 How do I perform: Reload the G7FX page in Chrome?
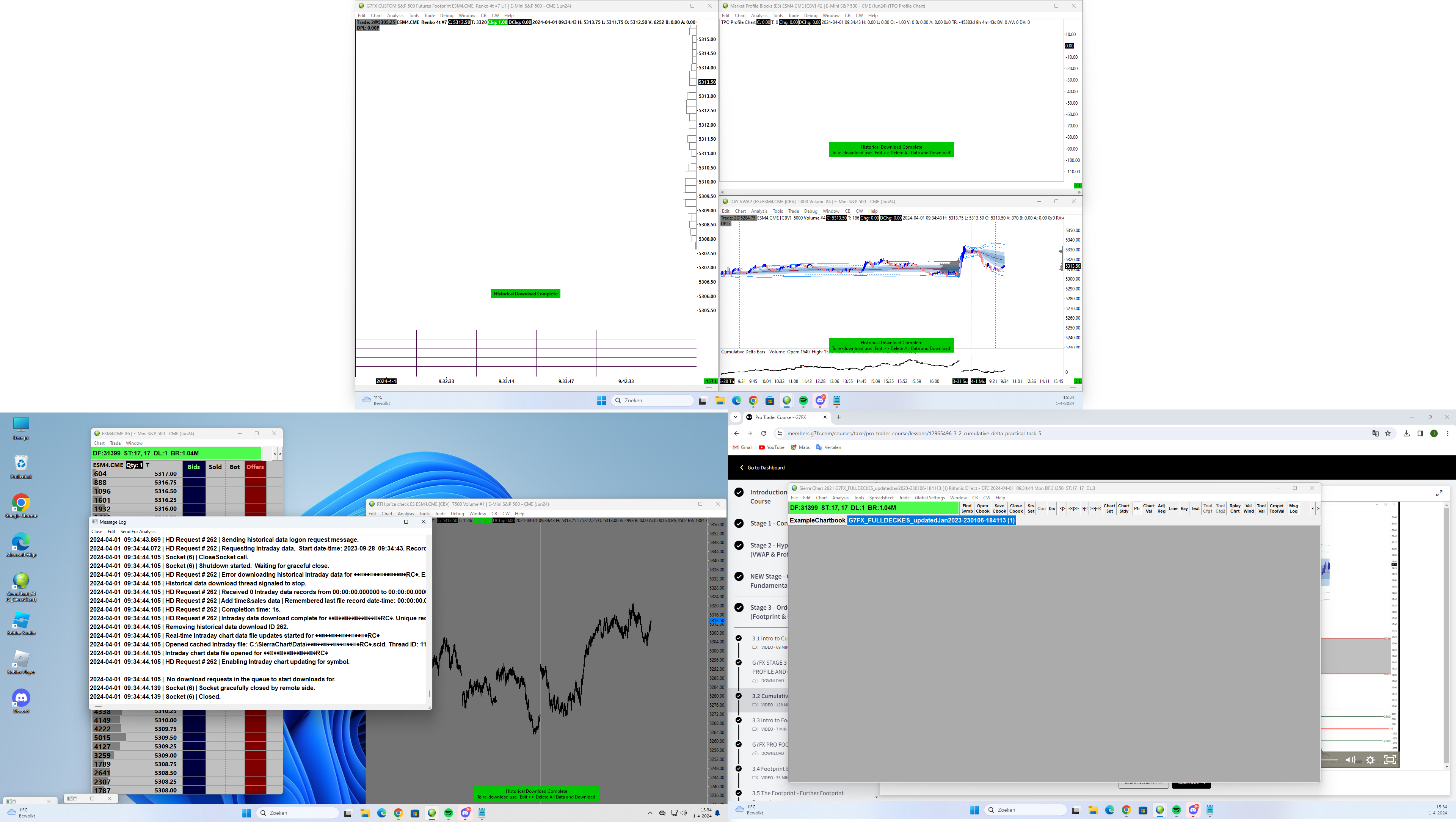point(764,434)
